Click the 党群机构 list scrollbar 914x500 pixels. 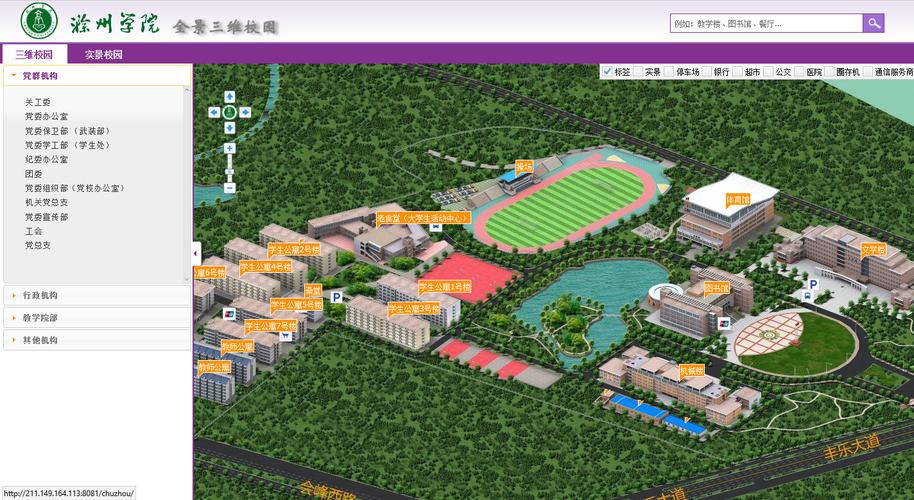pyautogui.click(x=187, y=184)
